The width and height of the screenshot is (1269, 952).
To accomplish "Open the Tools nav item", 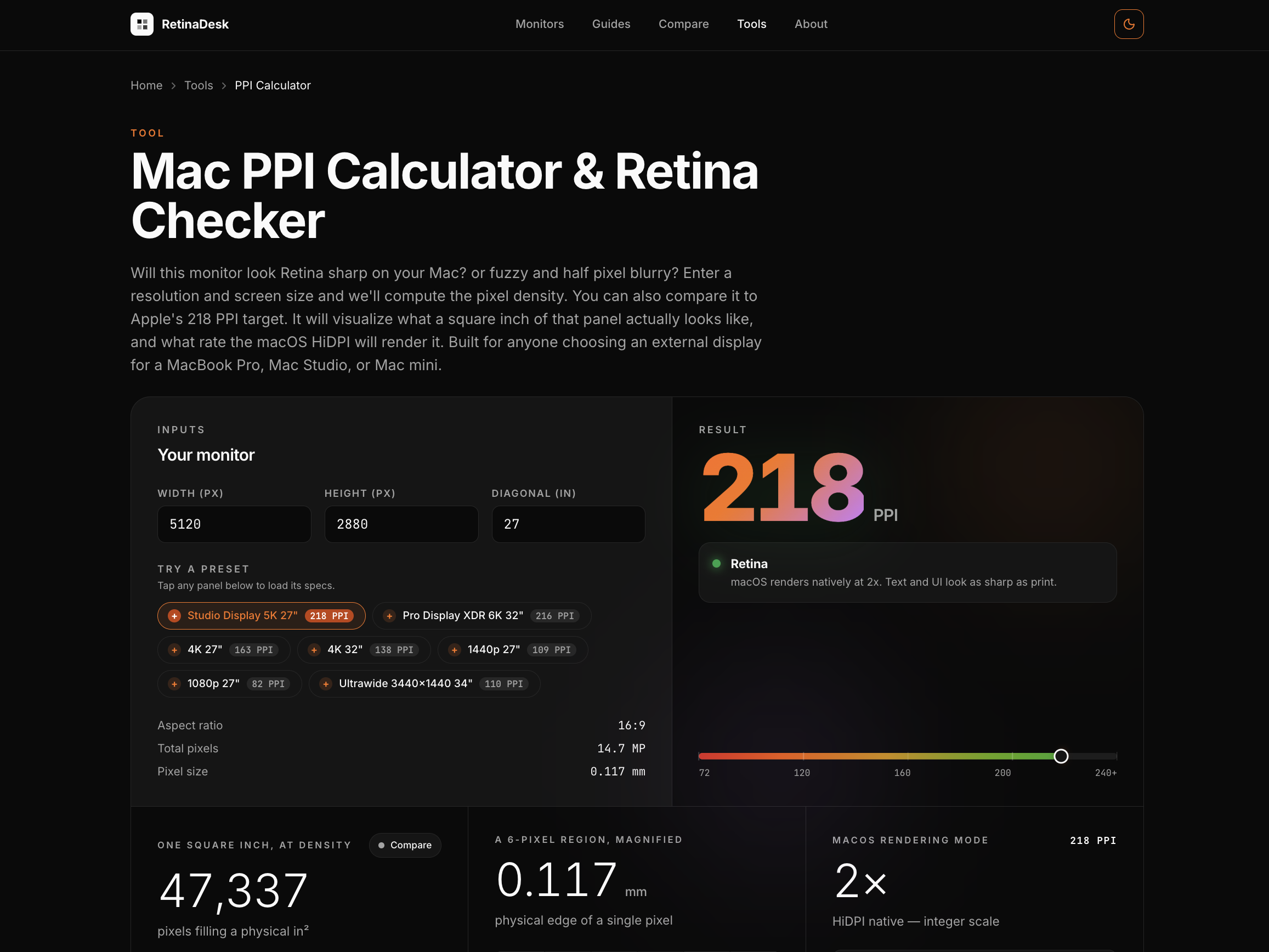I will pyautogui.click(x=751, y=24).
